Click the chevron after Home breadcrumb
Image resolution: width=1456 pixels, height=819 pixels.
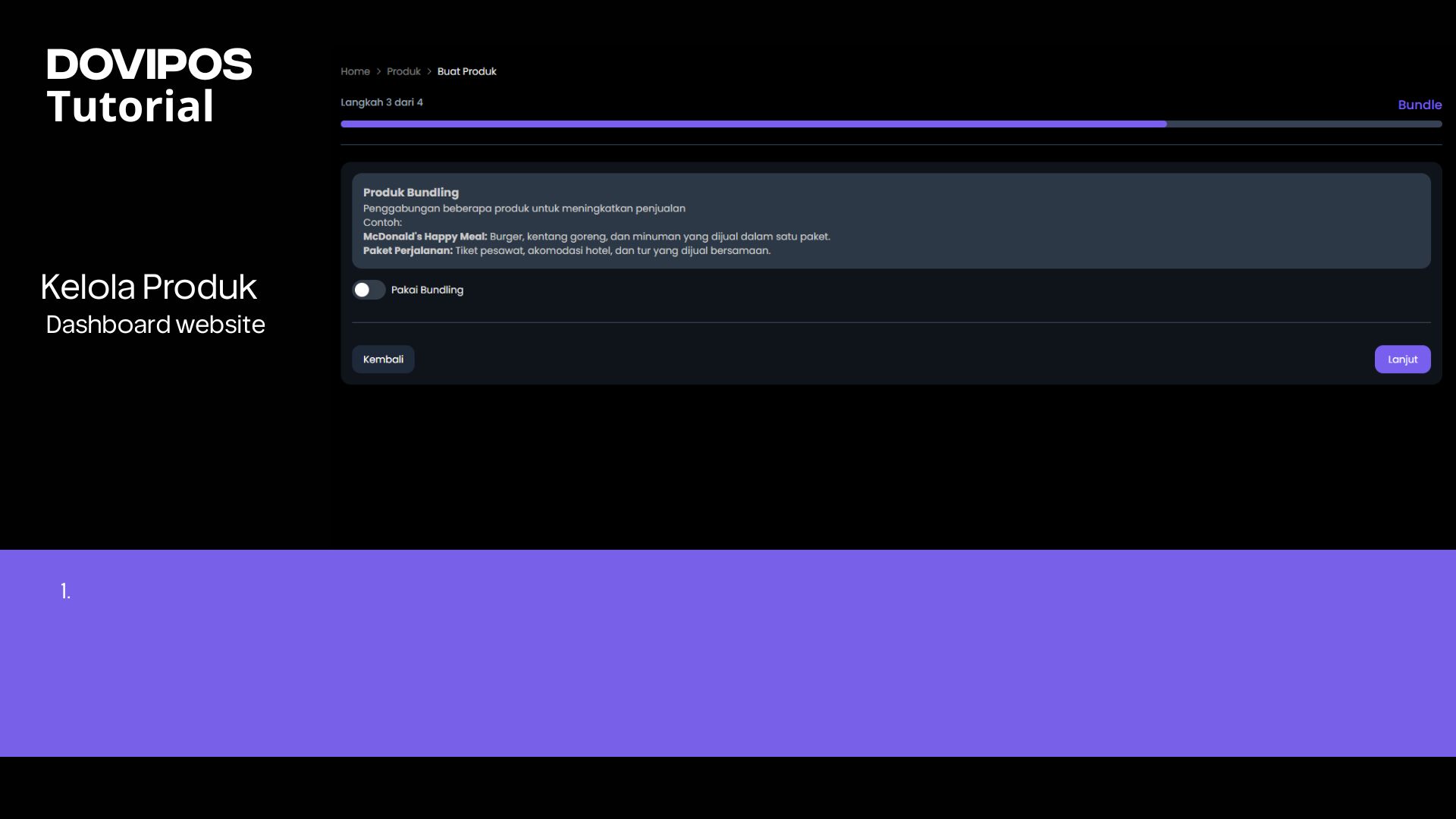[378, 71]
